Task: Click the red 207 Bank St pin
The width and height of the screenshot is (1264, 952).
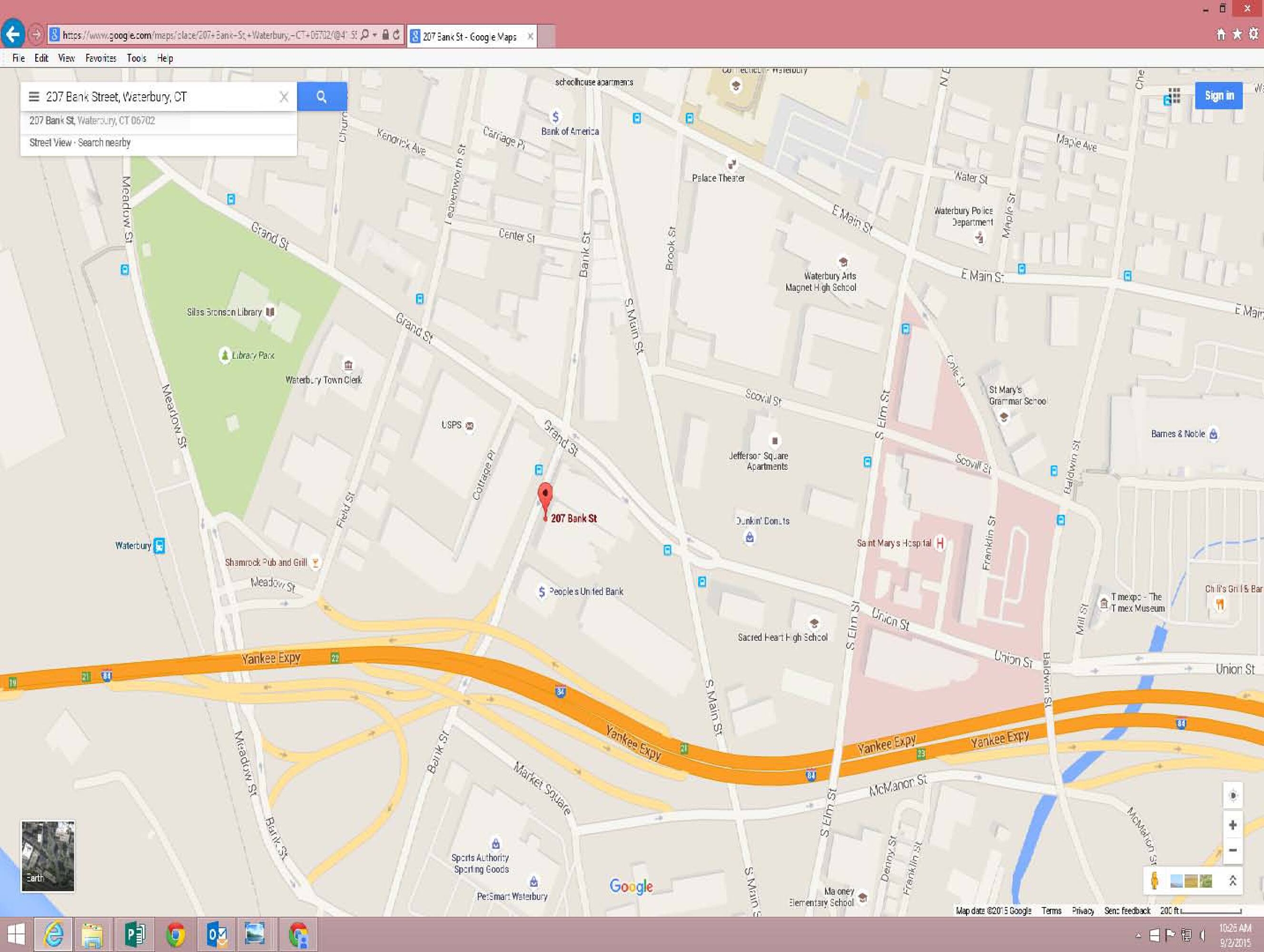Action: pos(545,496)
